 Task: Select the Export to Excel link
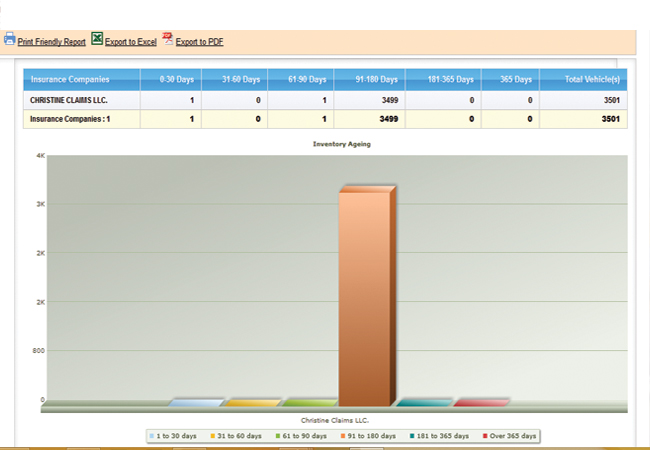[x=130, y=42]
